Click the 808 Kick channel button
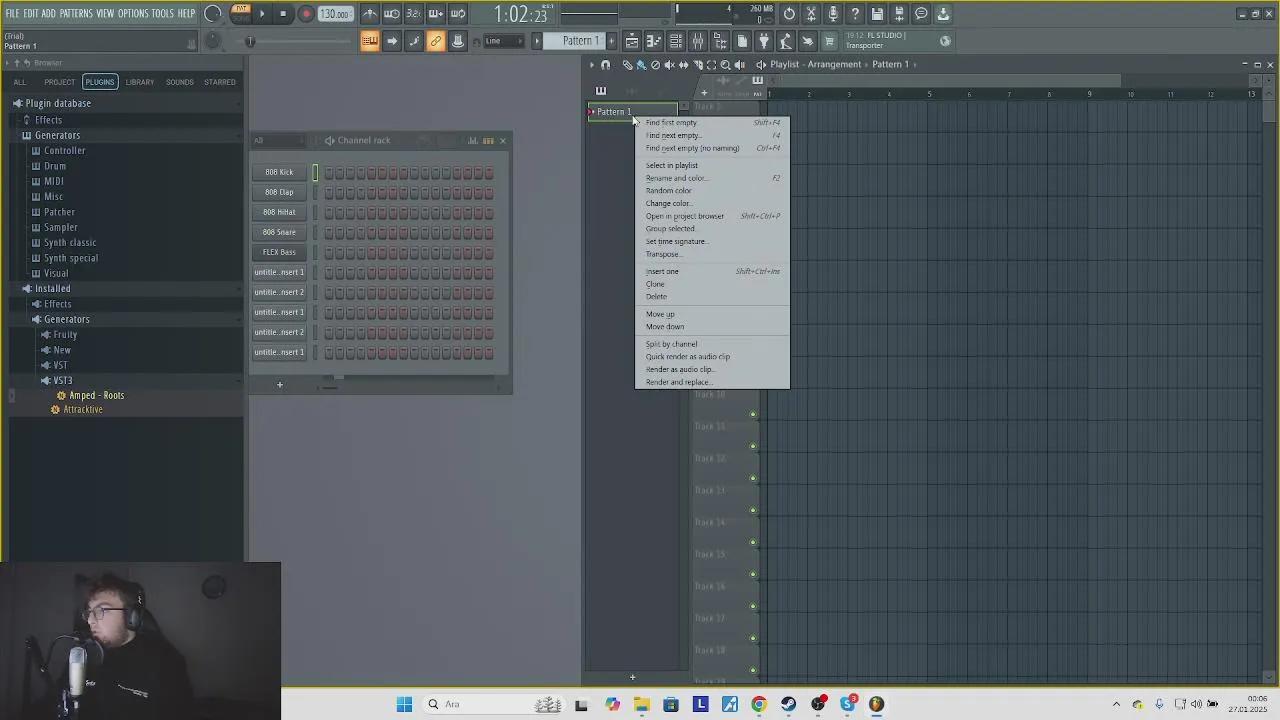This screenshot has height=720, width=1280. [279, 172]
